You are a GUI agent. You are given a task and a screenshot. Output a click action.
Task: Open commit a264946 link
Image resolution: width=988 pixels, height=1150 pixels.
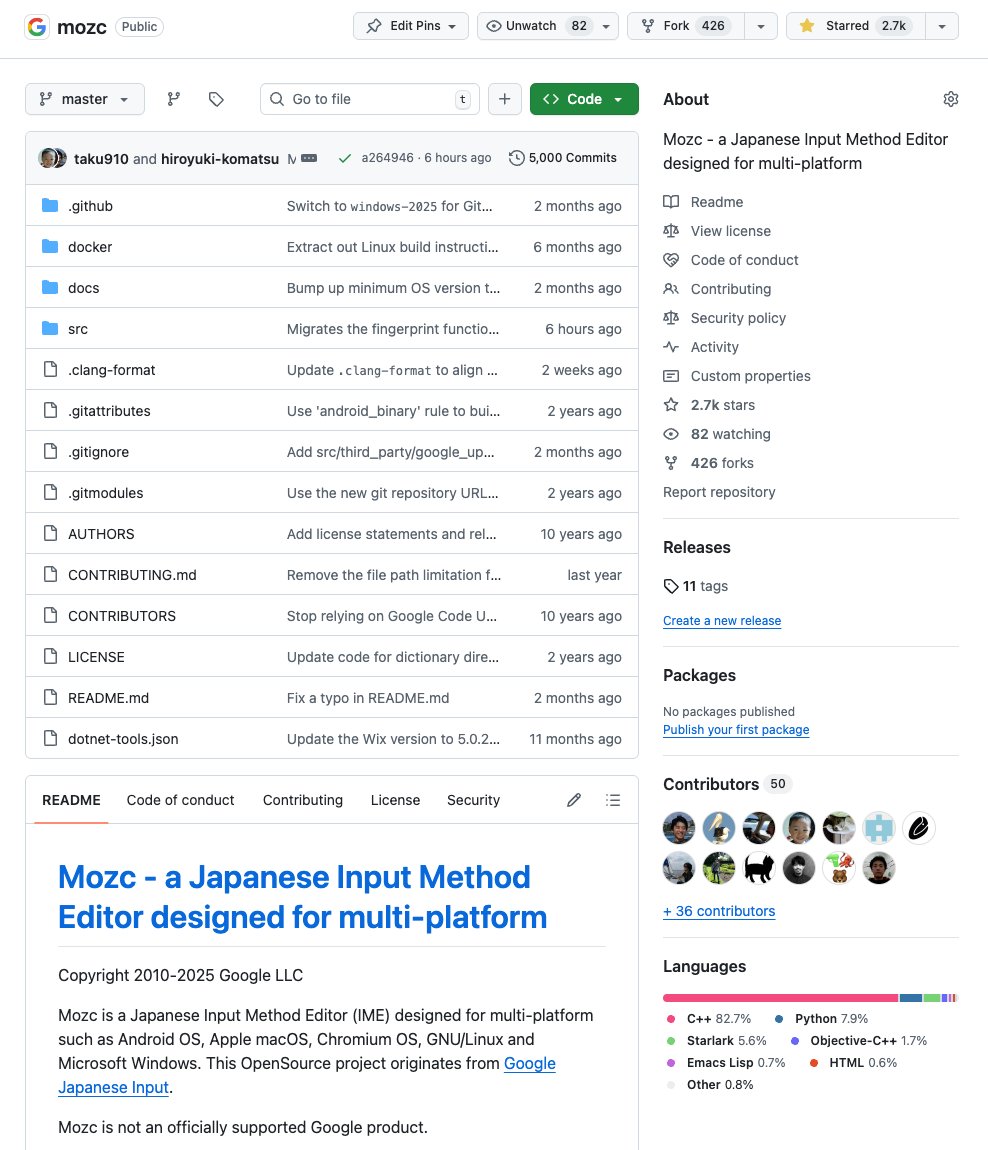(387, 158)
